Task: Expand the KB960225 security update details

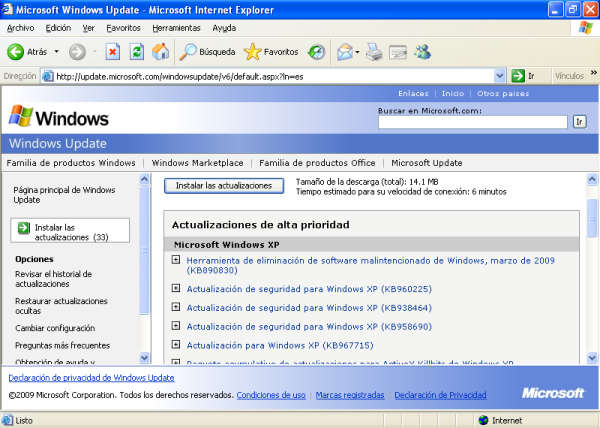Action: click(176, 289)
